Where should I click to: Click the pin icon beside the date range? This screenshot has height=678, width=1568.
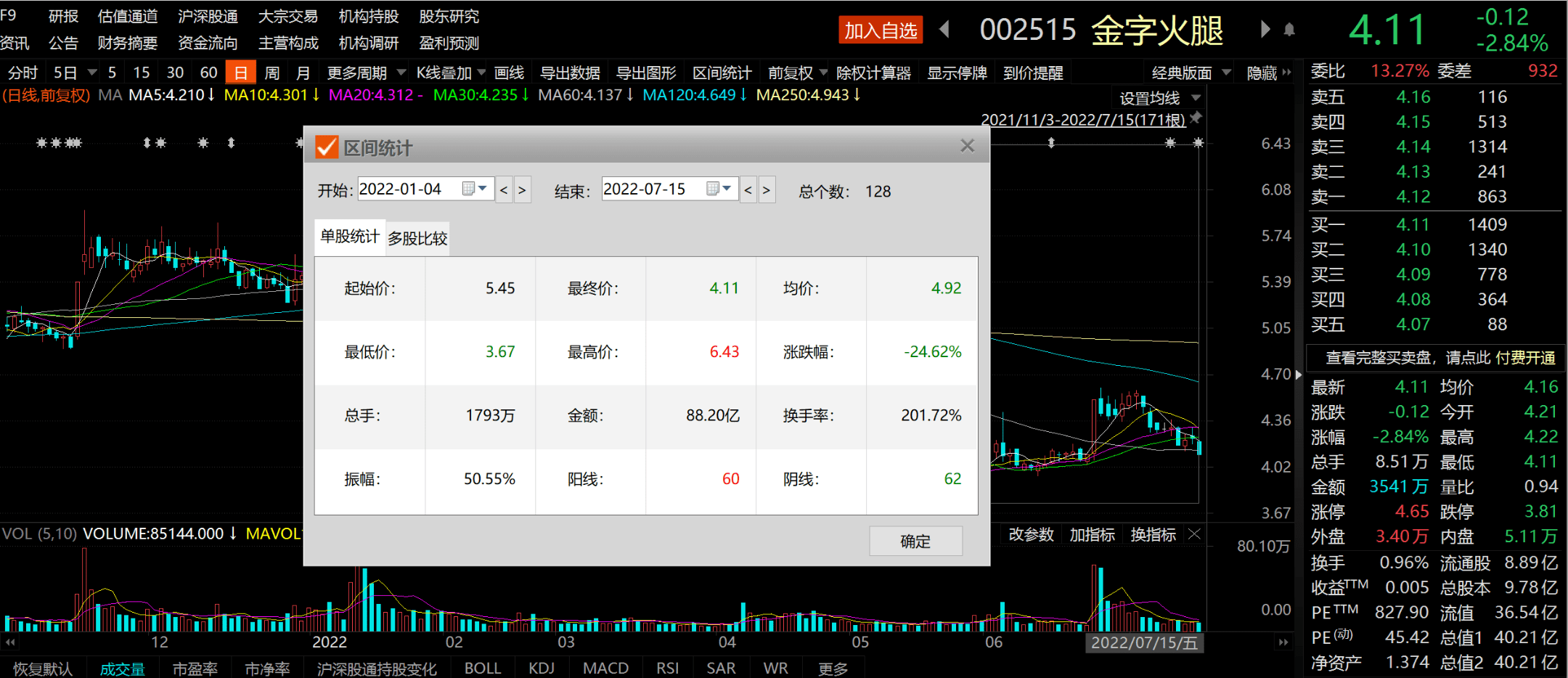coord(1196,118)
